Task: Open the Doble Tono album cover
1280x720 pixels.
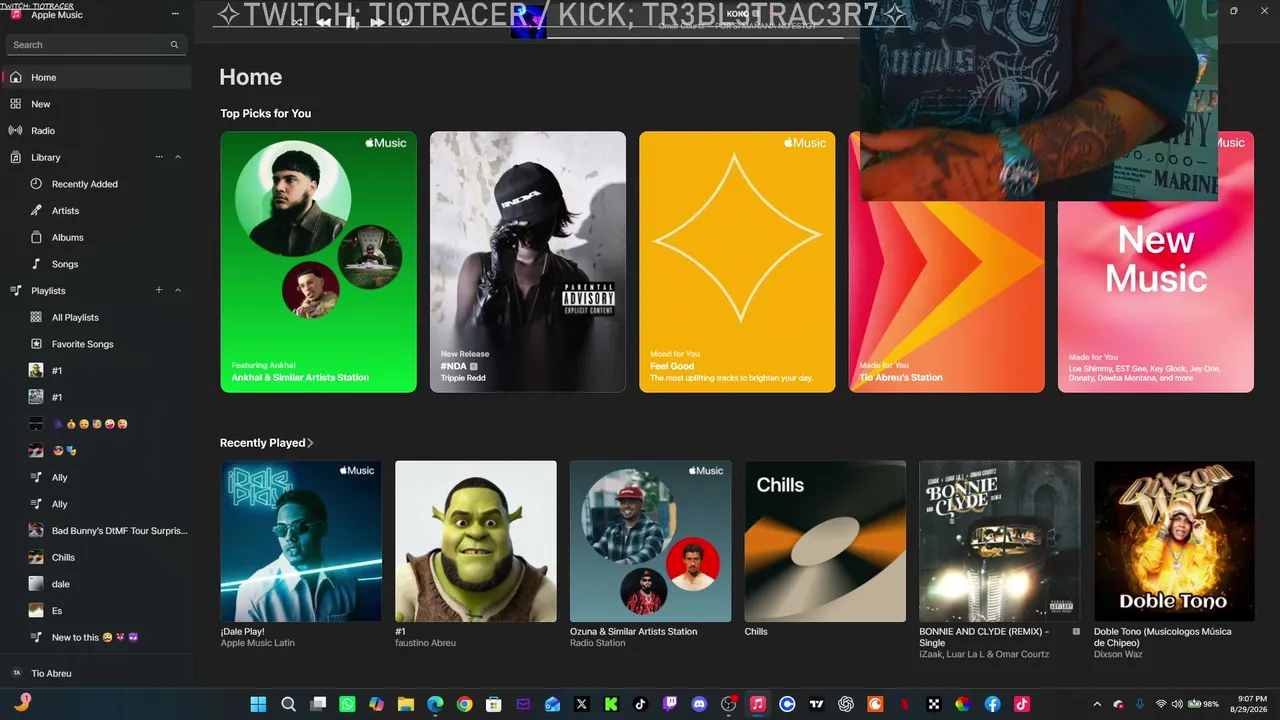Action: (1174, 541)
